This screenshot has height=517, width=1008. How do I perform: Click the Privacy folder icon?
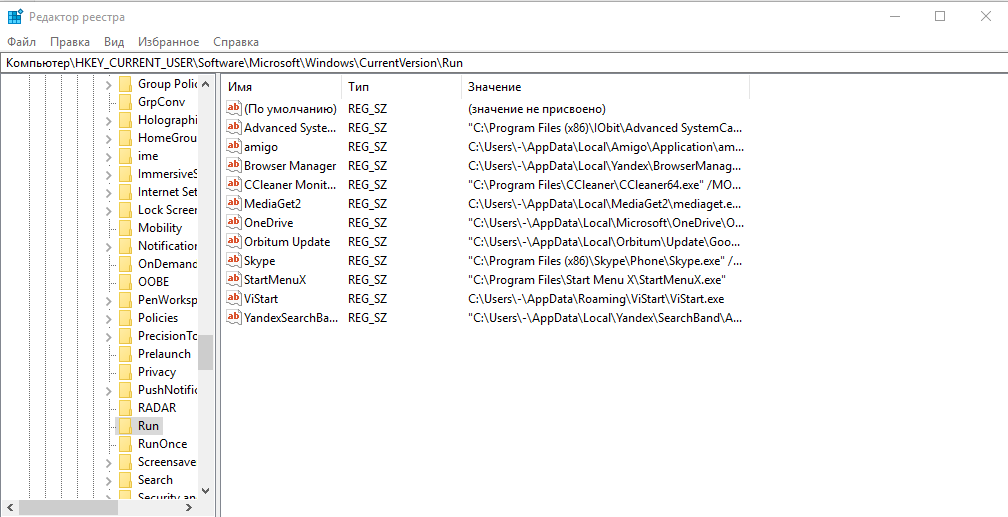125,372
